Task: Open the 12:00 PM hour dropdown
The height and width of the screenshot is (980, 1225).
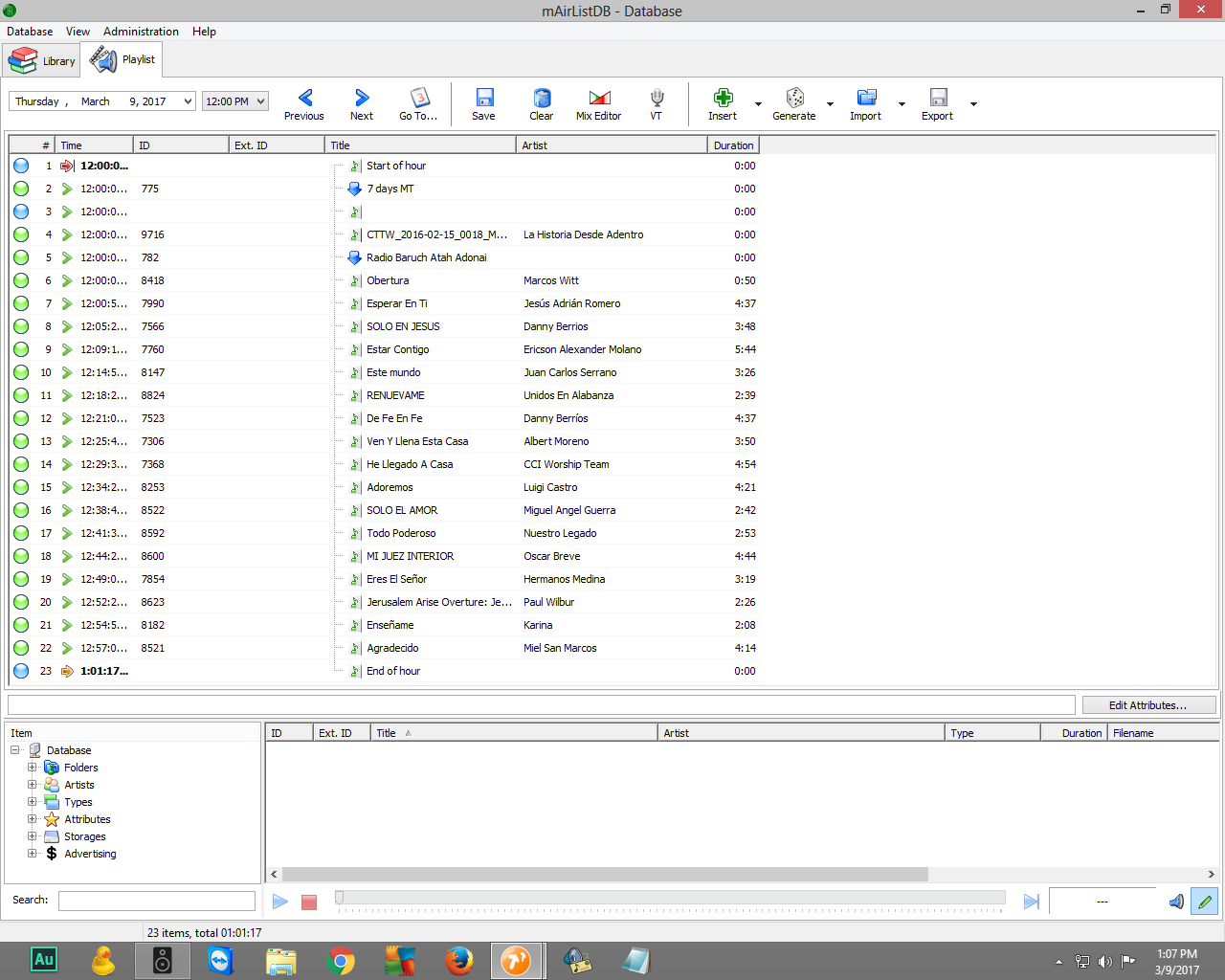Action: [260, 101]
